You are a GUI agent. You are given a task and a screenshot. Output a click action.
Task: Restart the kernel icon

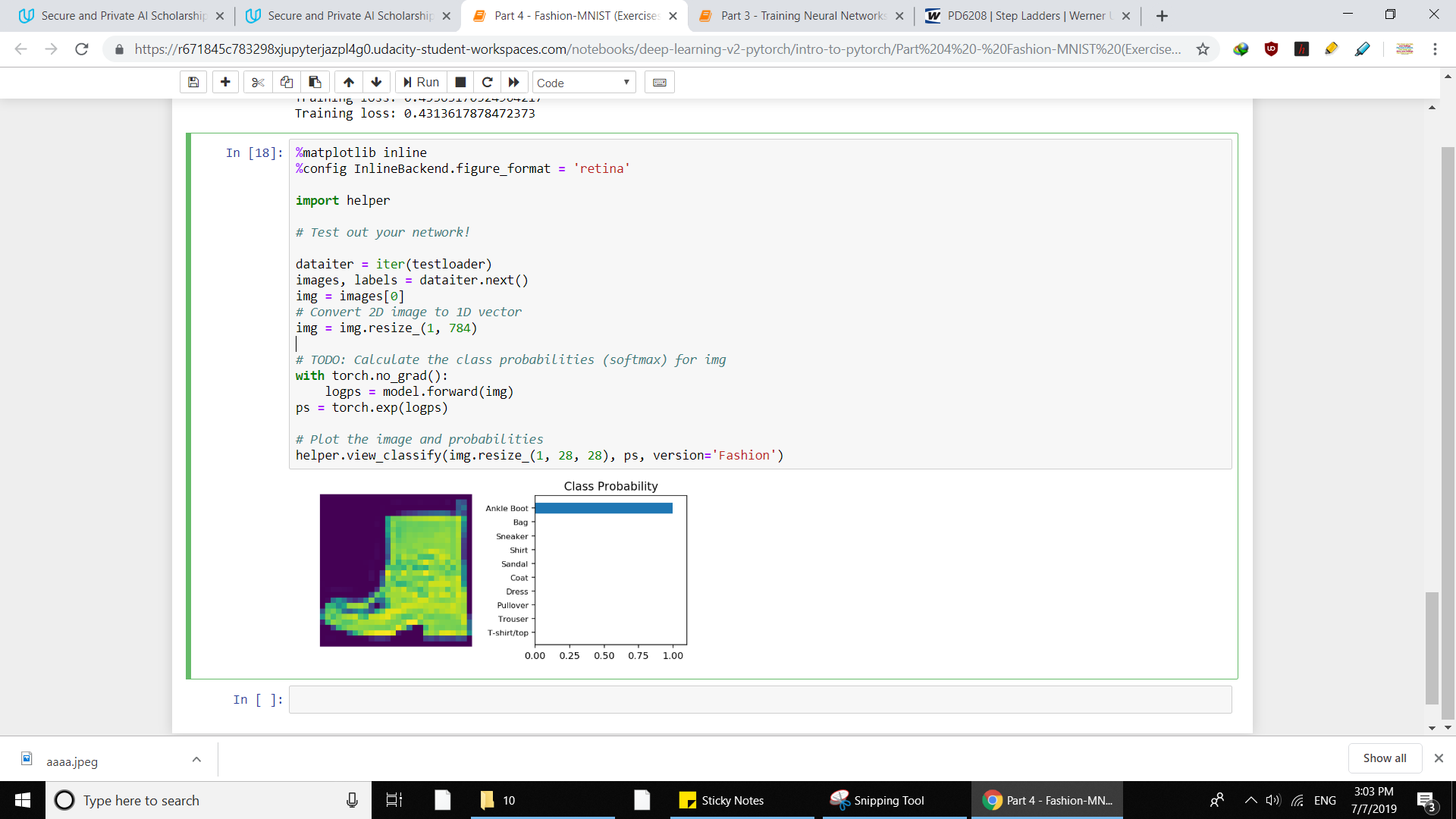coord(488,83)
